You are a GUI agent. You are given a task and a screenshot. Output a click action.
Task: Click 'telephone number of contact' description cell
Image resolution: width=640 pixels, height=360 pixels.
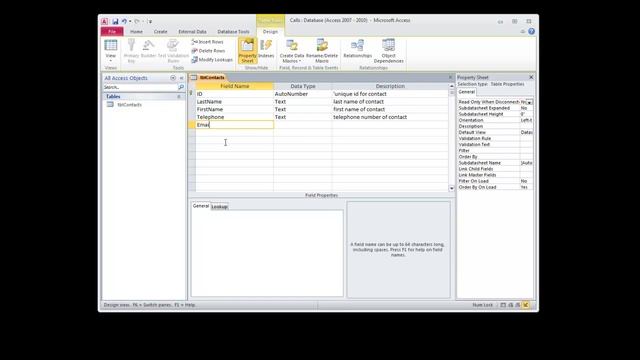click(x=390, y=117)
